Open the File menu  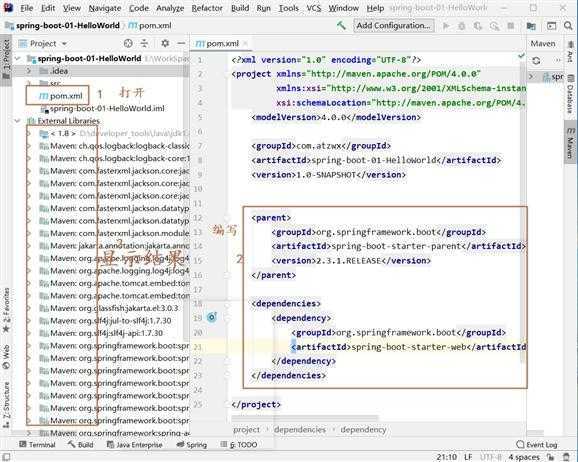(x=27, y=8)
